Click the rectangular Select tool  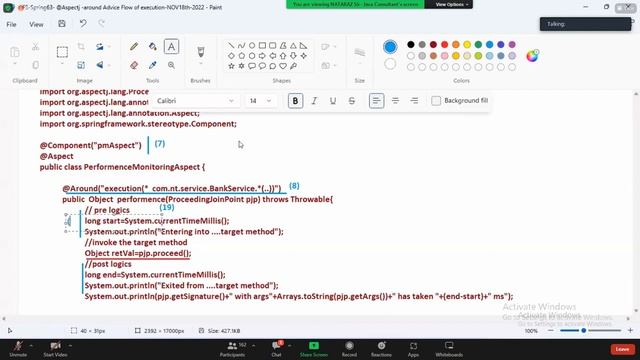pos(62,52)
